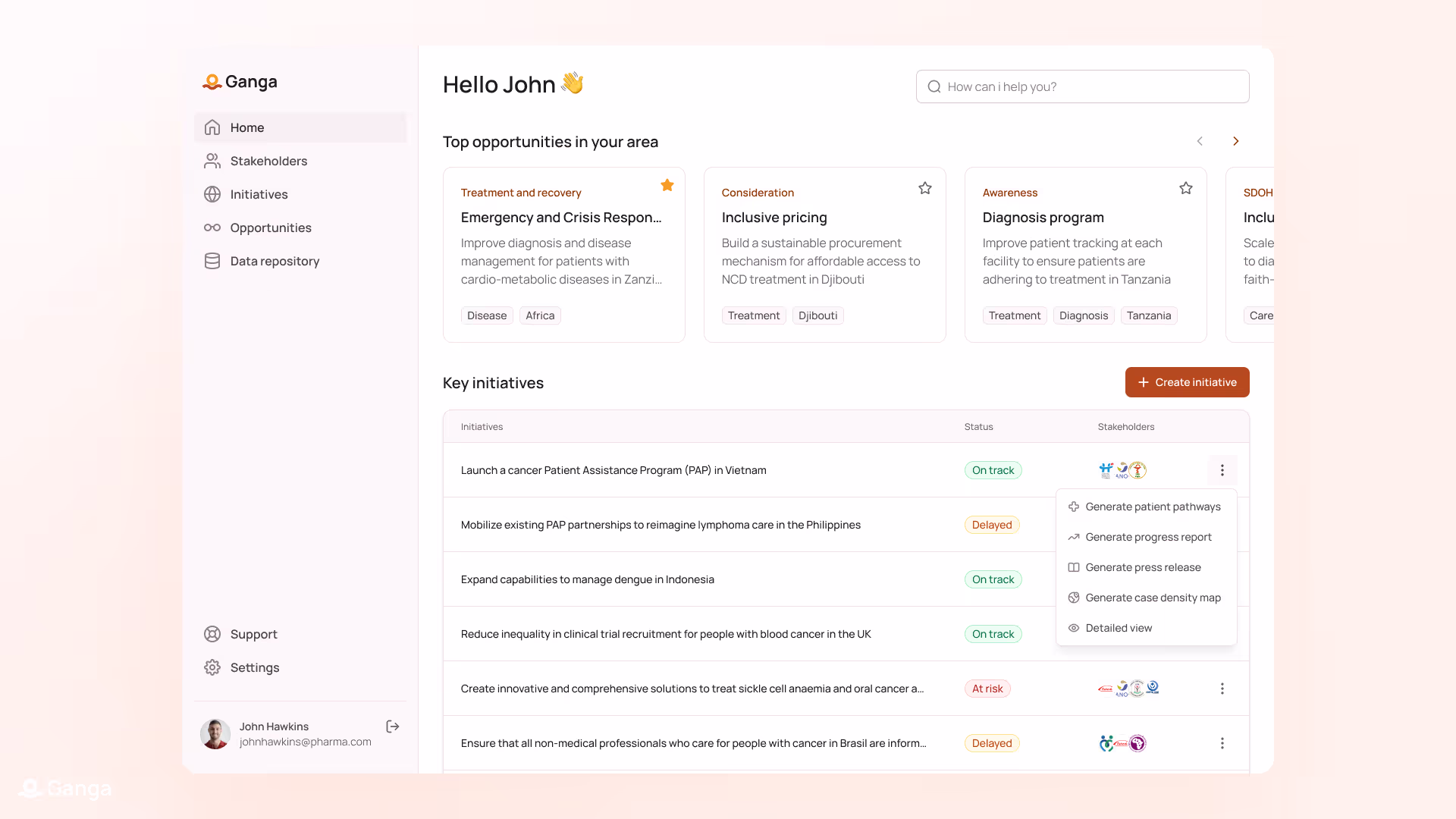Image resolution: width=1456 pixels, height=819 pixels.
Task: Unstar the Emergency and Crisis Response card
Action: (x=667, y=186)
